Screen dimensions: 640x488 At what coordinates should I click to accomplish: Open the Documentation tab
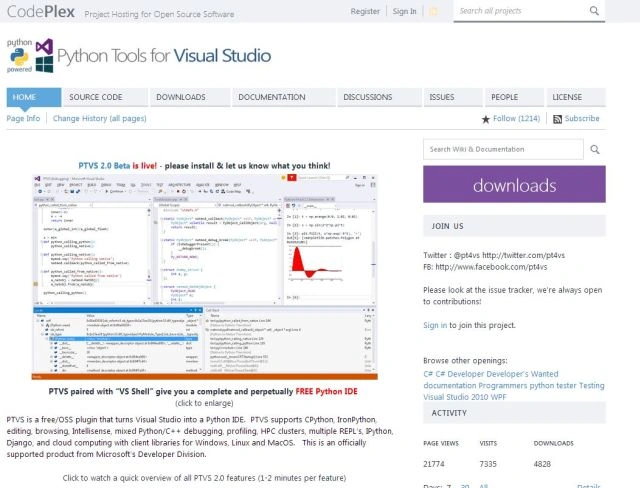284,97
